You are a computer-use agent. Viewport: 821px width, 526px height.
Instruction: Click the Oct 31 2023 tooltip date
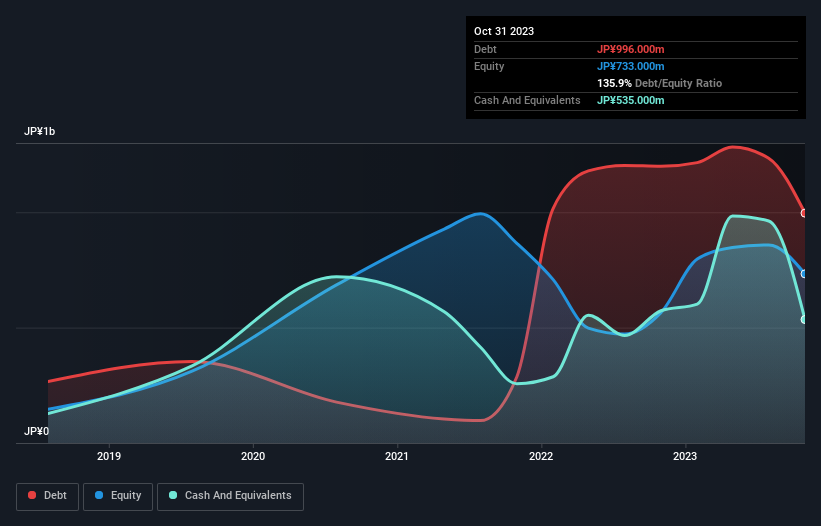click(504, 31)
